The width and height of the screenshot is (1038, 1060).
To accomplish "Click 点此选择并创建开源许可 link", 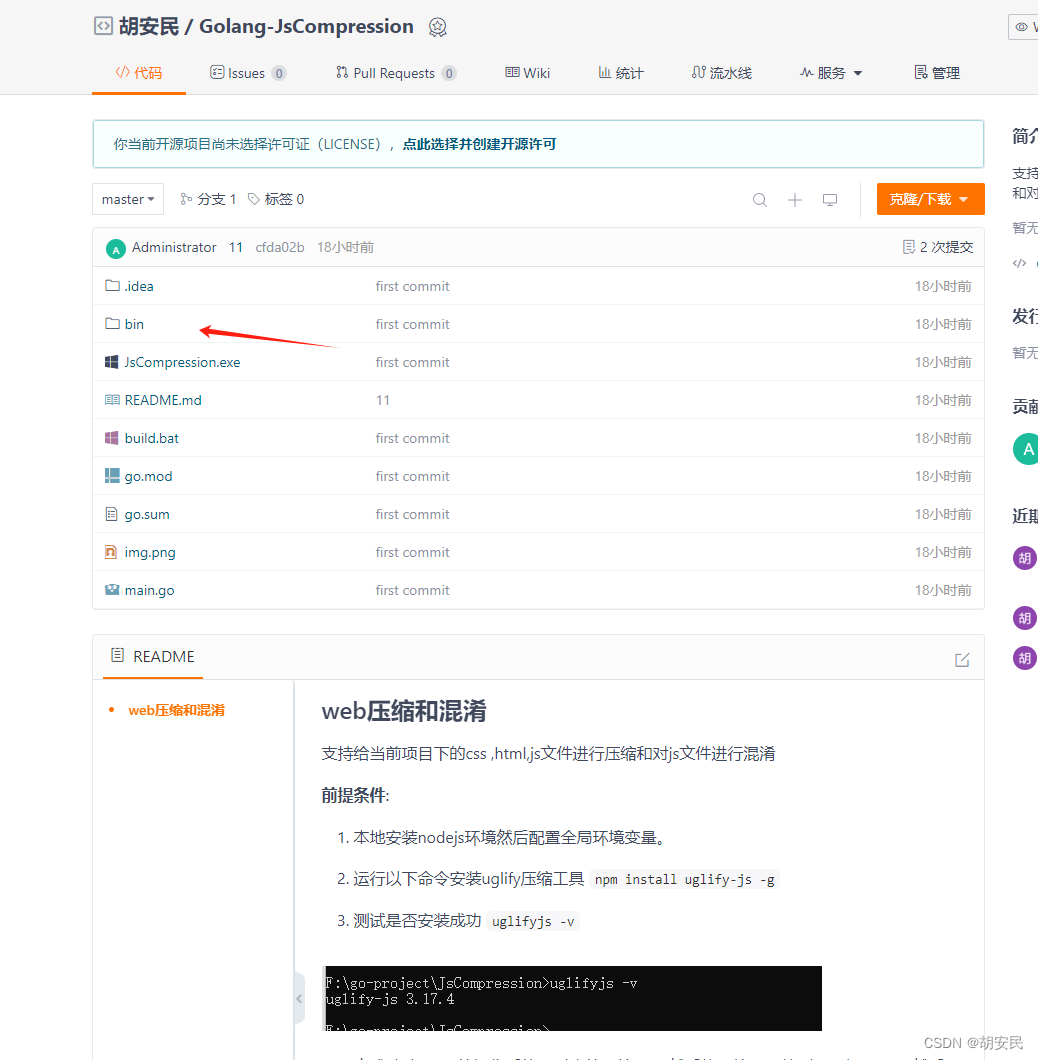I will pos(479,144).
